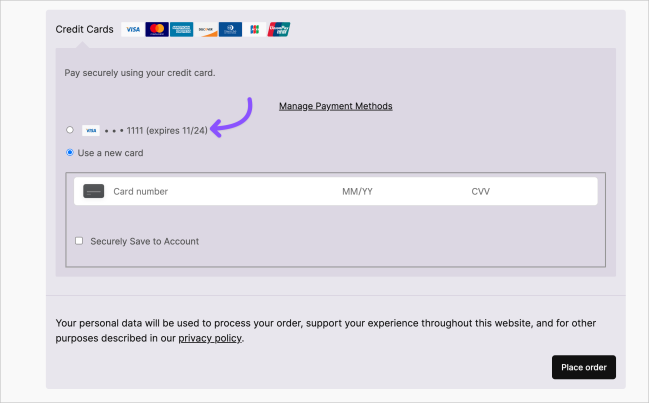Click the UnionPay card logo
The width and height of the screenshot is (649, 403).
click(278, 30)
